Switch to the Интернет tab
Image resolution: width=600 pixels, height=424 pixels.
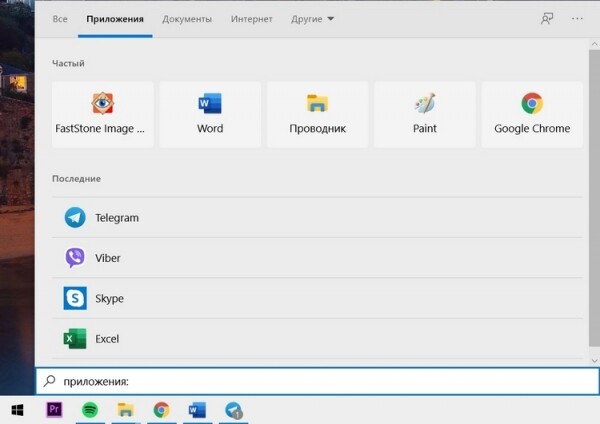point(251,19)
